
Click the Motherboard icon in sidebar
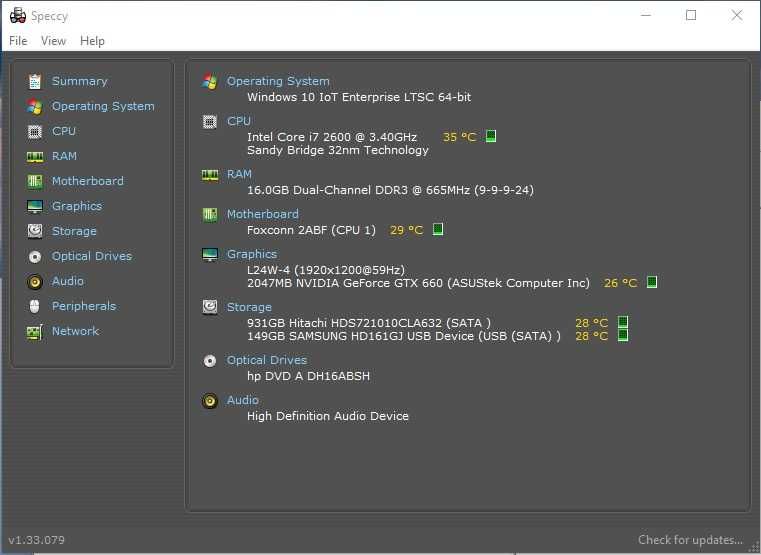pyautogui.click(x=34, y=181)
